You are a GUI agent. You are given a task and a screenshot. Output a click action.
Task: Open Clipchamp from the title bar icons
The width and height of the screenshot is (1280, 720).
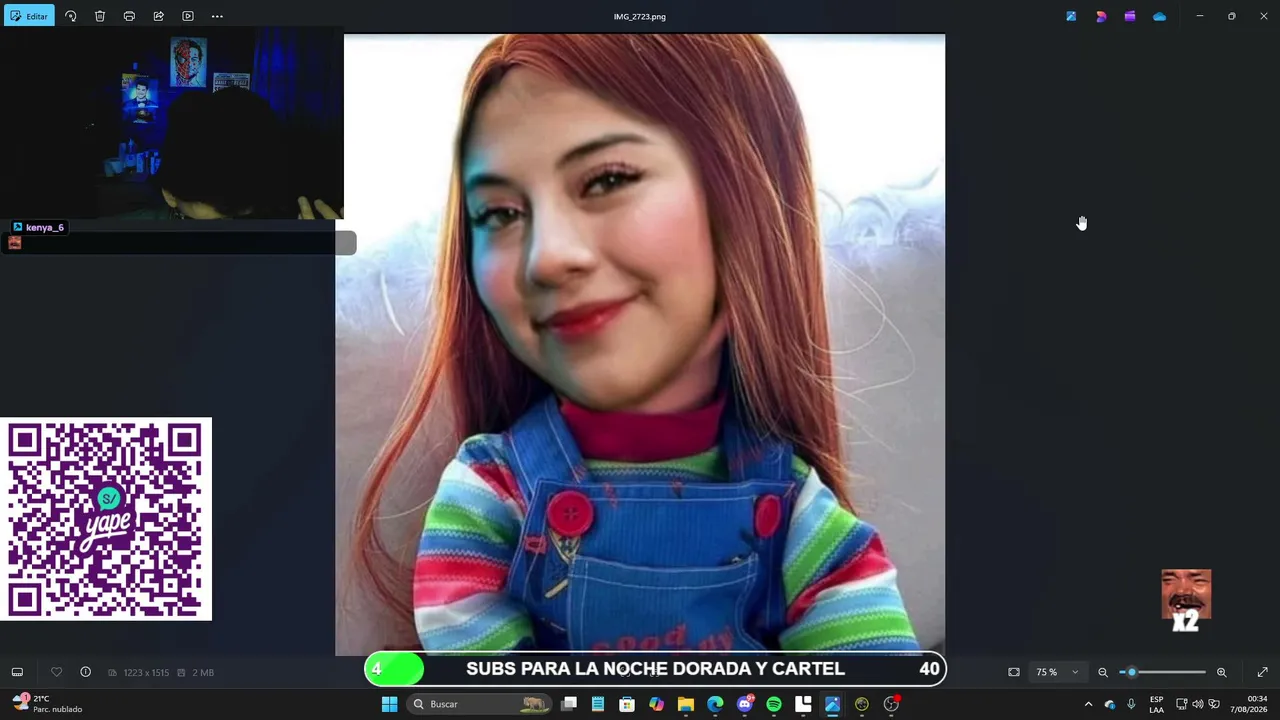coord(1130,16)
